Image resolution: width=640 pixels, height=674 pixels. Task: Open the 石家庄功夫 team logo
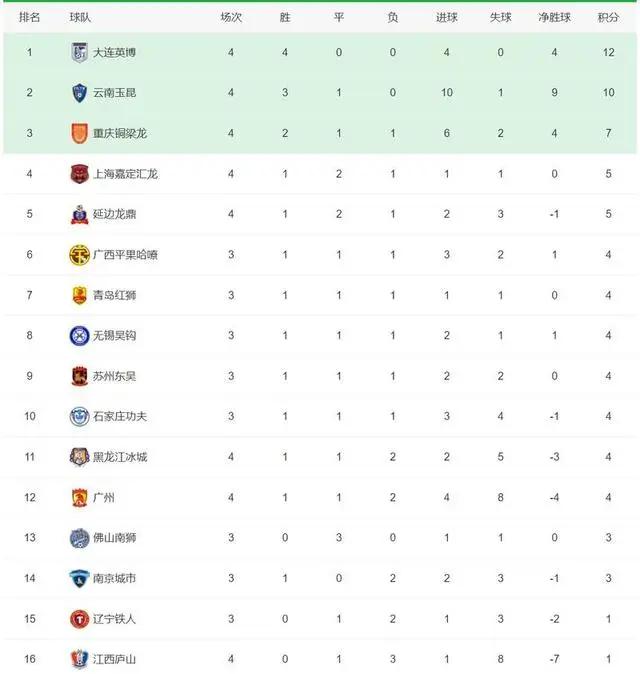pyautogui.click(x=79, y=417)
